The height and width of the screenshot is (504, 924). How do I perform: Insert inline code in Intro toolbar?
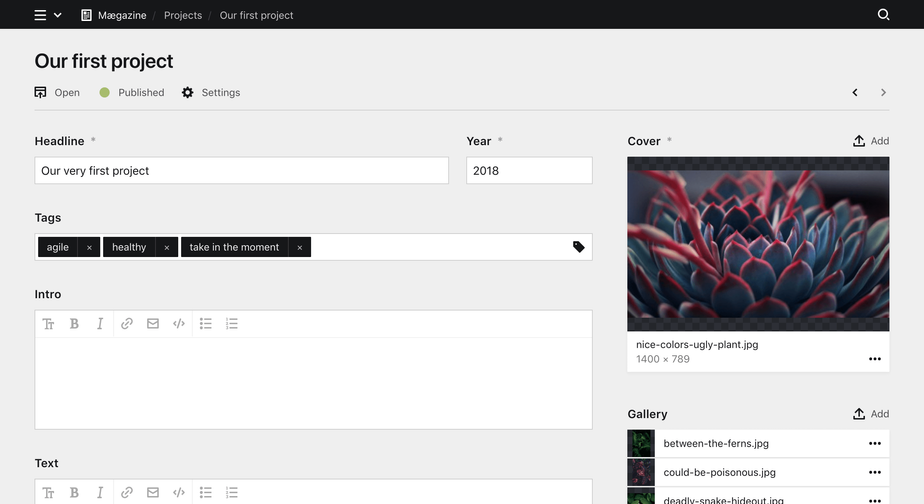(x=179, y=324)
